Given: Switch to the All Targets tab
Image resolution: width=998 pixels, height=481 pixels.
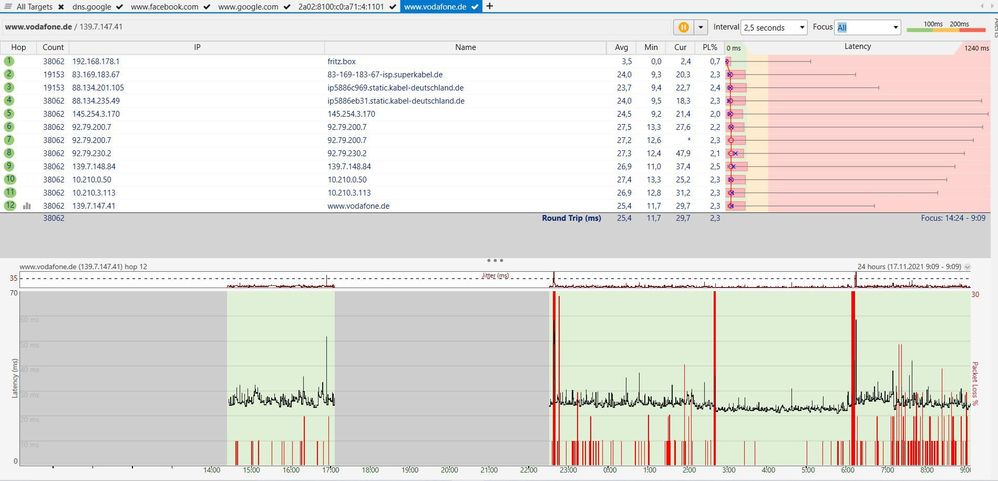Looking at the screenshot, I should point(32,6).
